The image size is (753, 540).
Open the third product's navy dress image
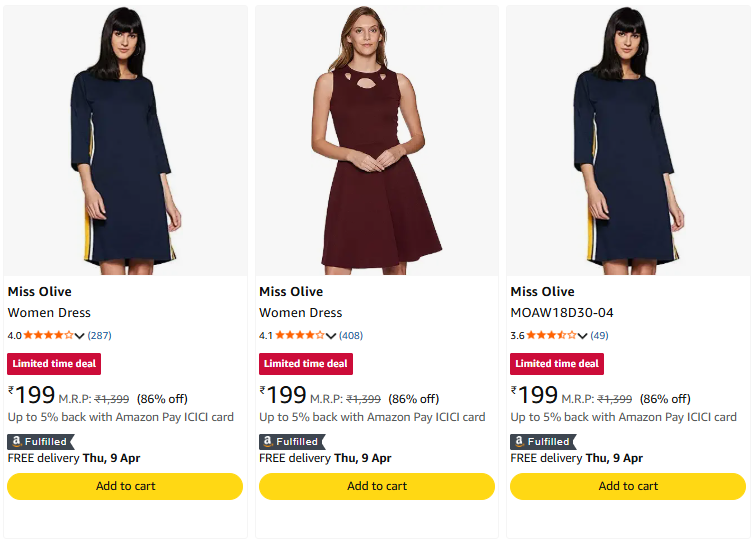pyautogui.click(x=628, y=140)
